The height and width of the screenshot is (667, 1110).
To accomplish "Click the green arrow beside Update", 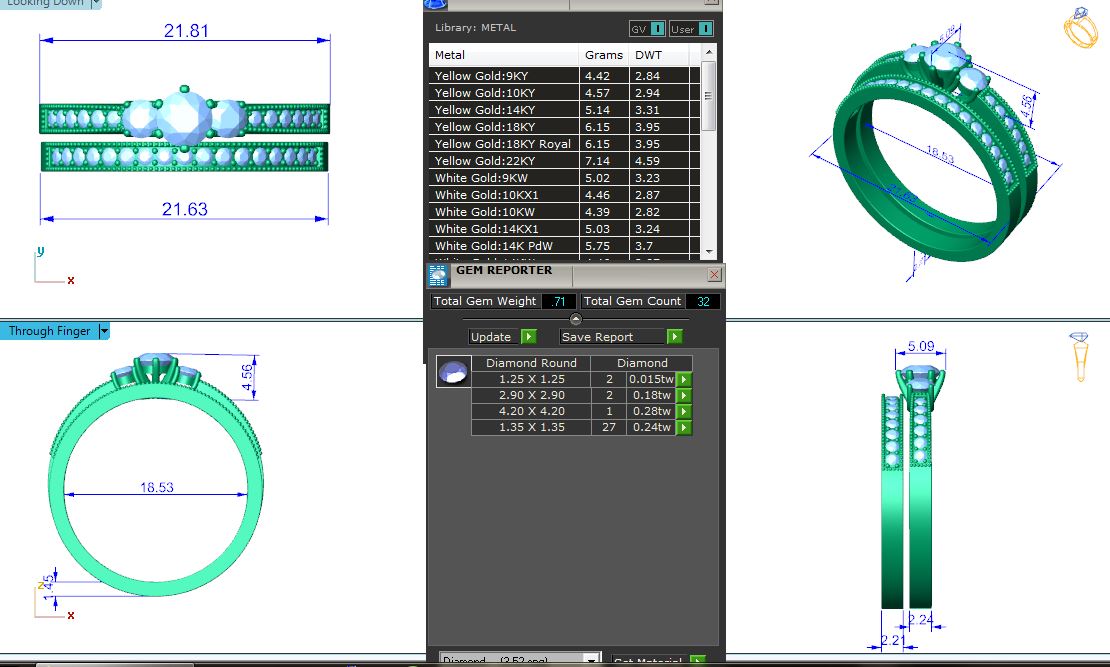I will [x=529, y=337].
